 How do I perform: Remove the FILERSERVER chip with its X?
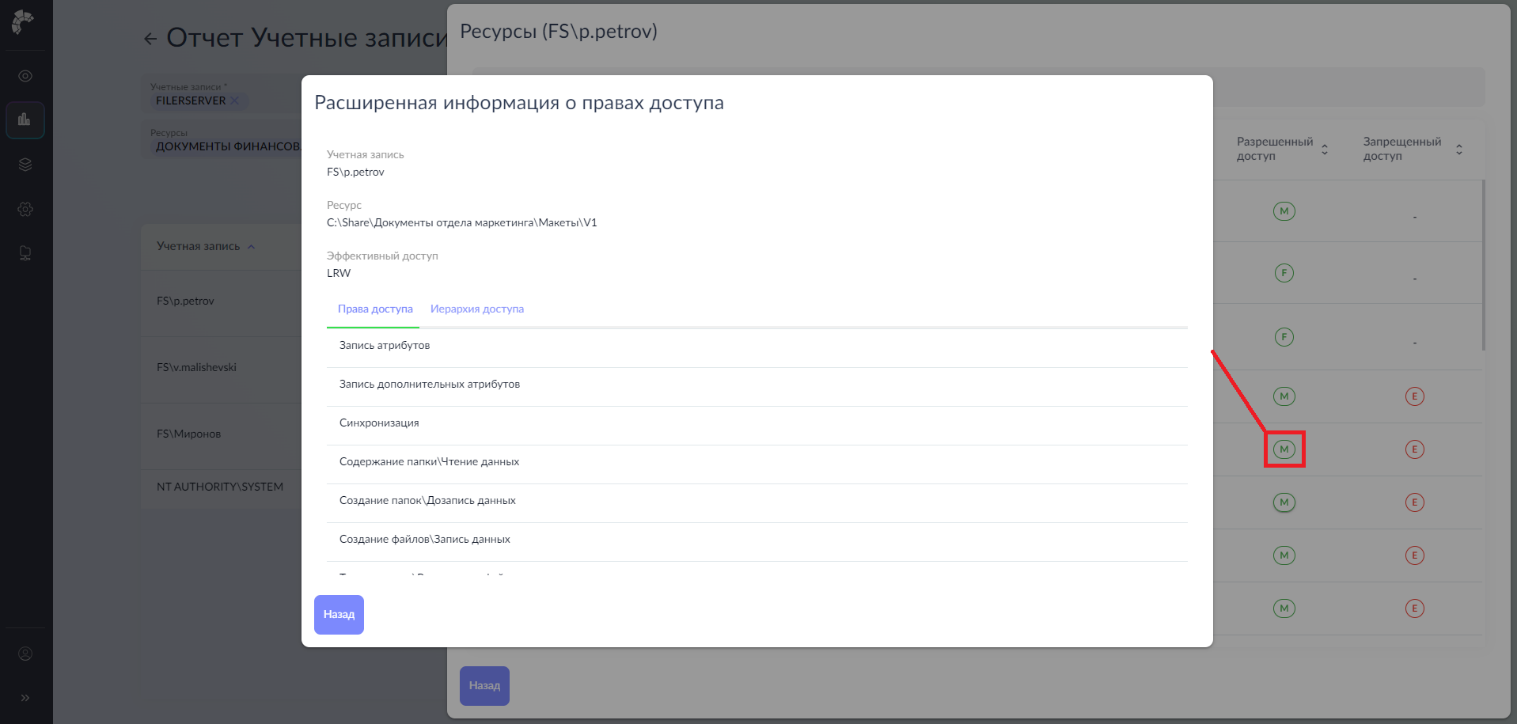coord(234,101)
